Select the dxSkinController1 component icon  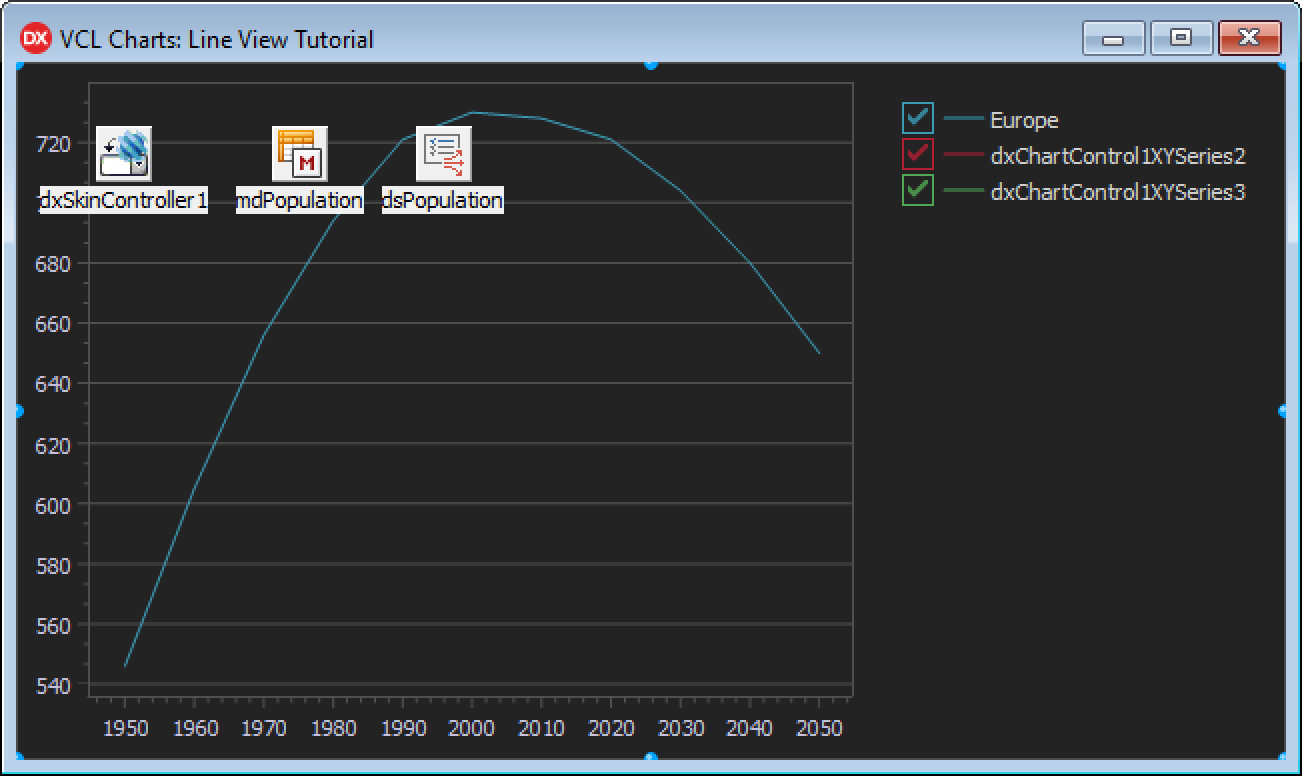pos(123,153)
